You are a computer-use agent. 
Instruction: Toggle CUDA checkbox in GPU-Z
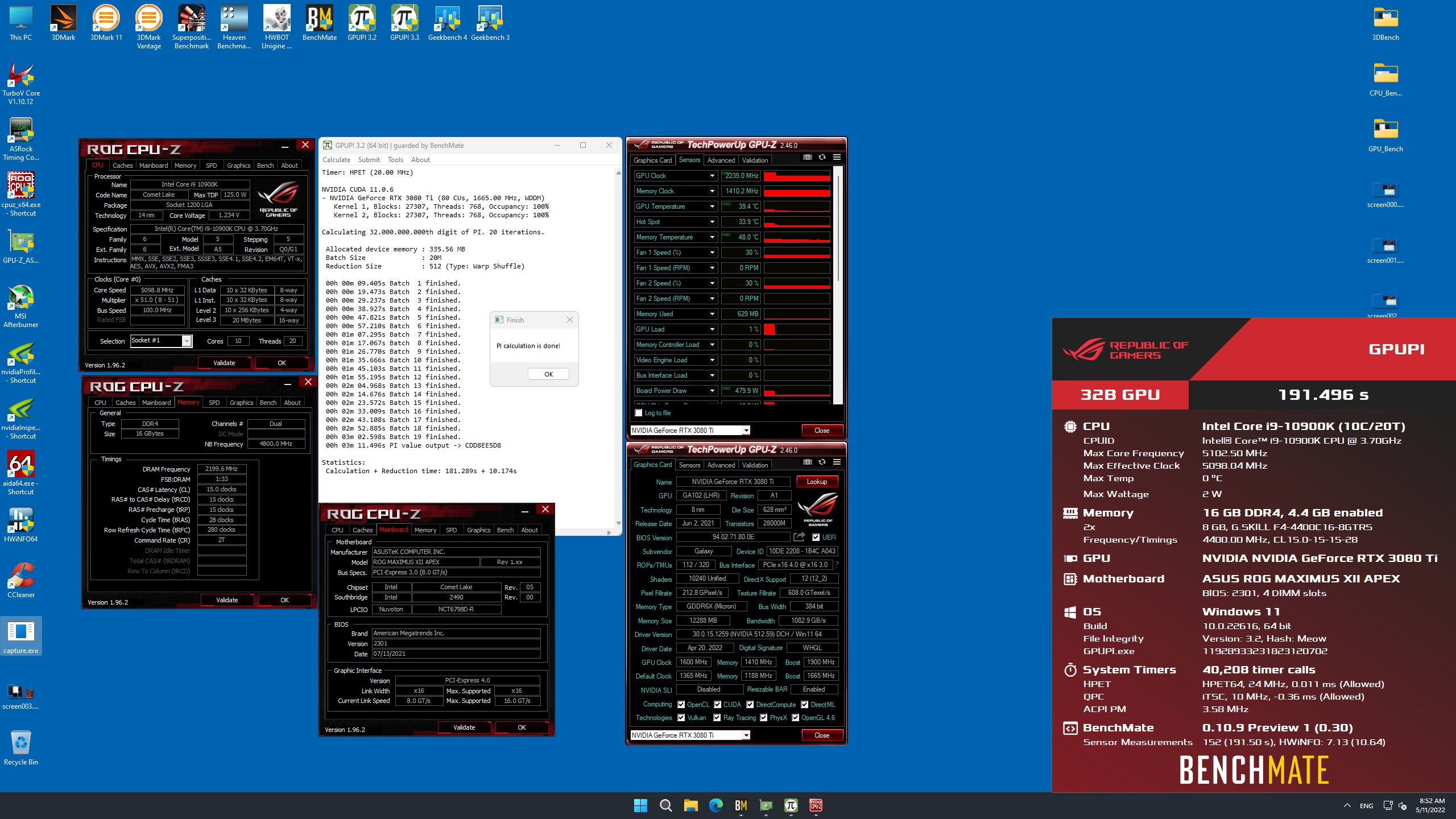pos(717,704)
